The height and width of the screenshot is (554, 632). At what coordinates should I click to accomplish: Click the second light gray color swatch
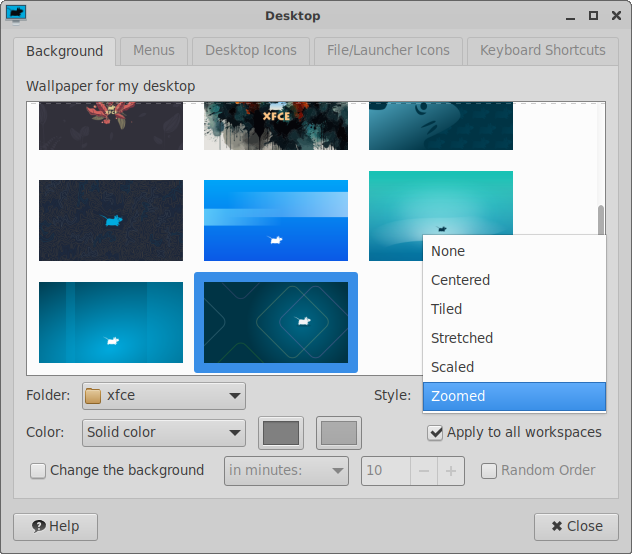339,433
